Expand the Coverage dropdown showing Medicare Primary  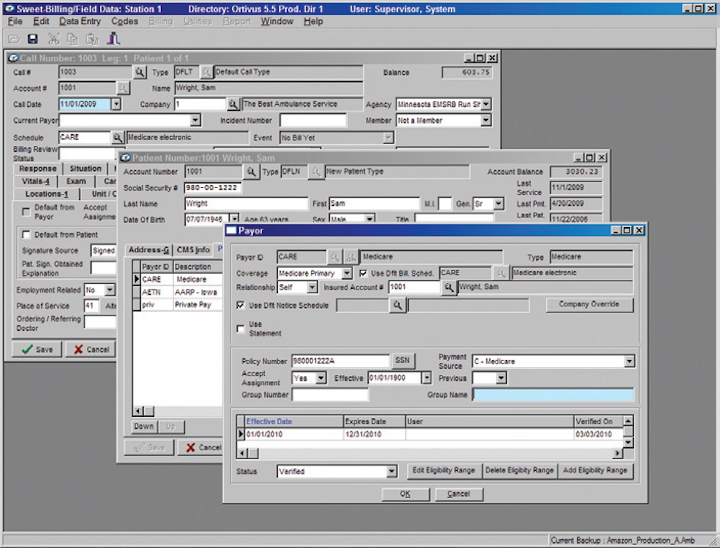pyautogui.click(x=347, y=272)
